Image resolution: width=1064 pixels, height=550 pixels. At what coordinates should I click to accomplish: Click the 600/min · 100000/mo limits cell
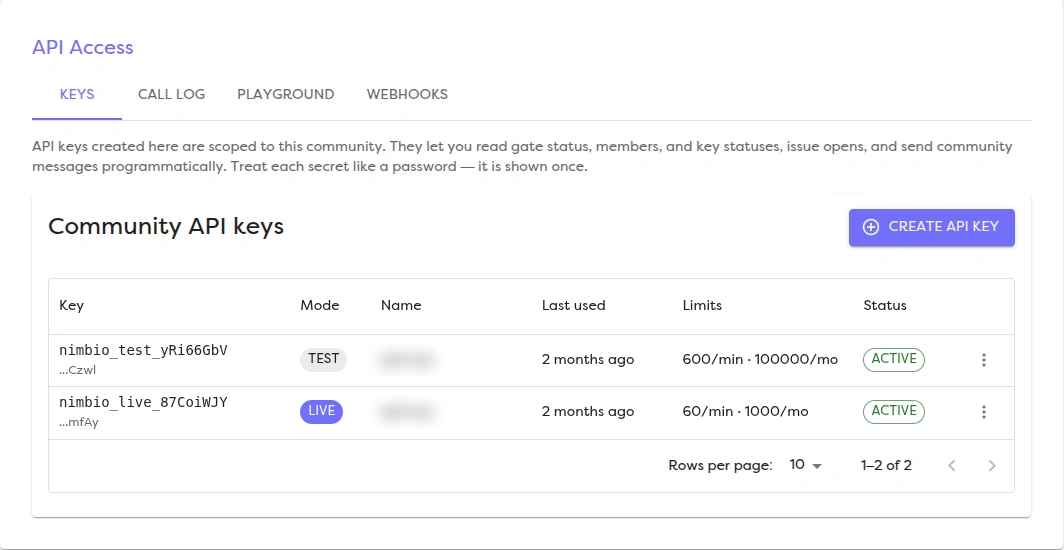[x=760, y=359]
